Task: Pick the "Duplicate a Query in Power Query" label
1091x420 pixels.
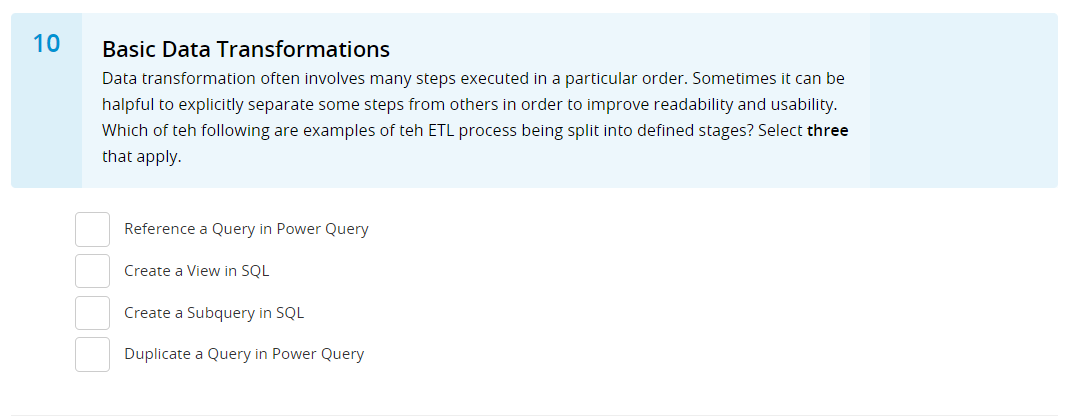Action: click(244, 354)
